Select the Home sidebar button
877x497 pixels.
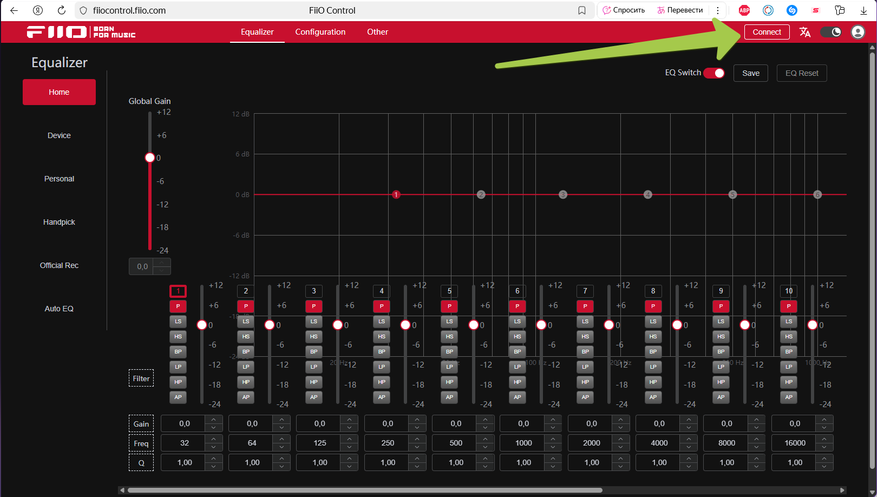pyautogui.click(x=59, y=92)
